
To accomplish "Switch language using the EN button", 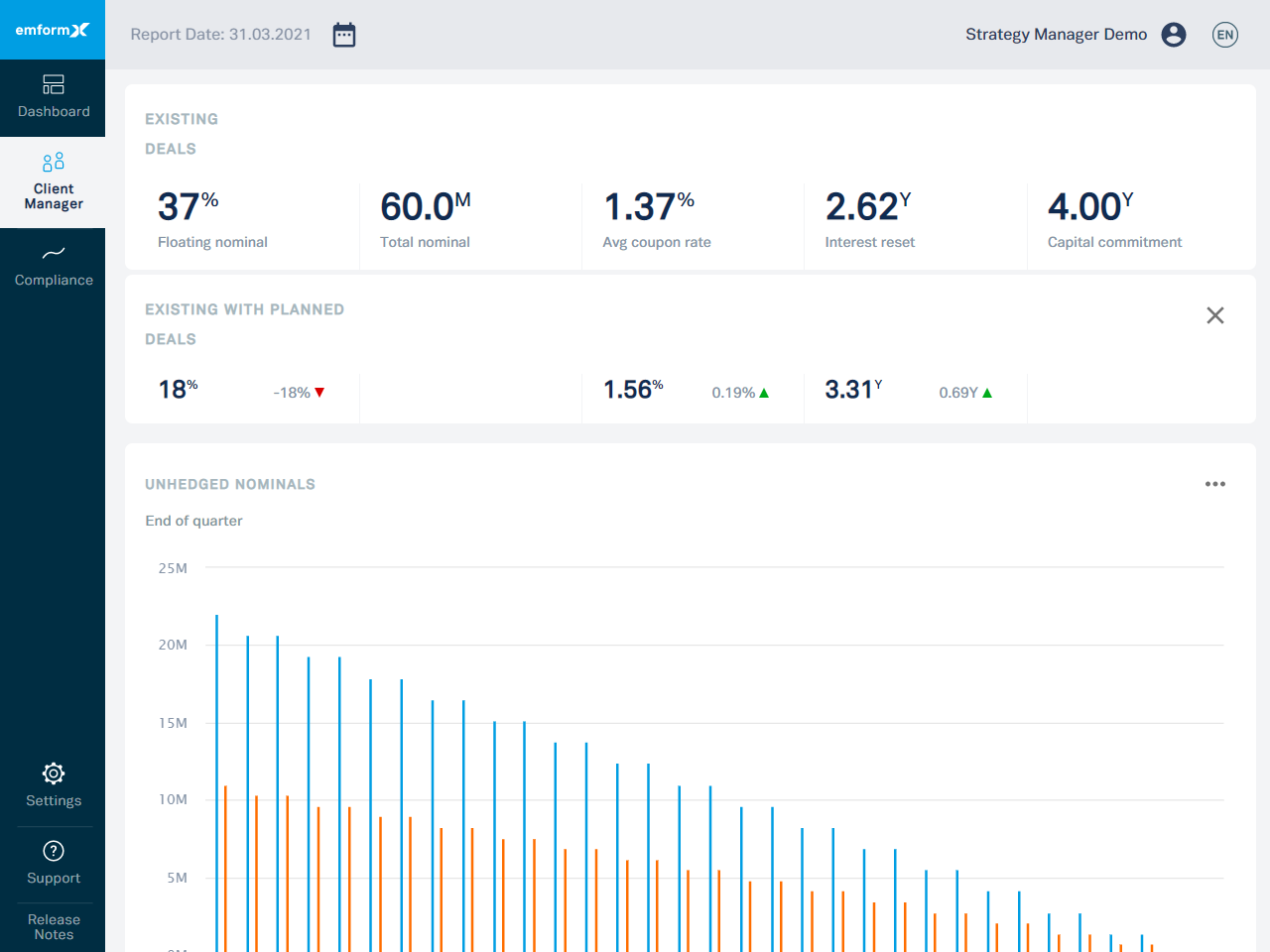I will click(x=1225, y=34).
